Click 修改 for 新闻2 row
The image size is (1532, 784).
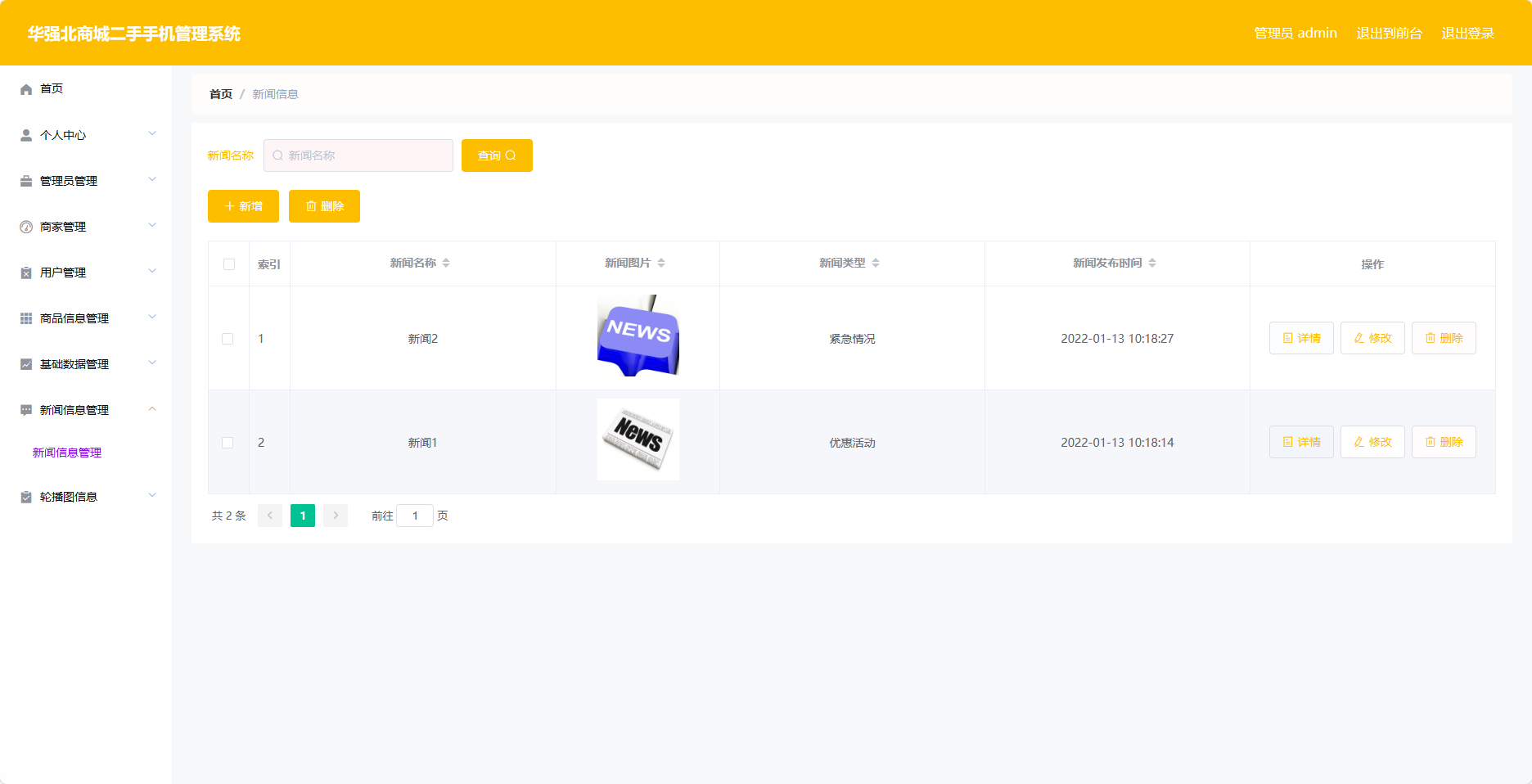[1372, 338]
